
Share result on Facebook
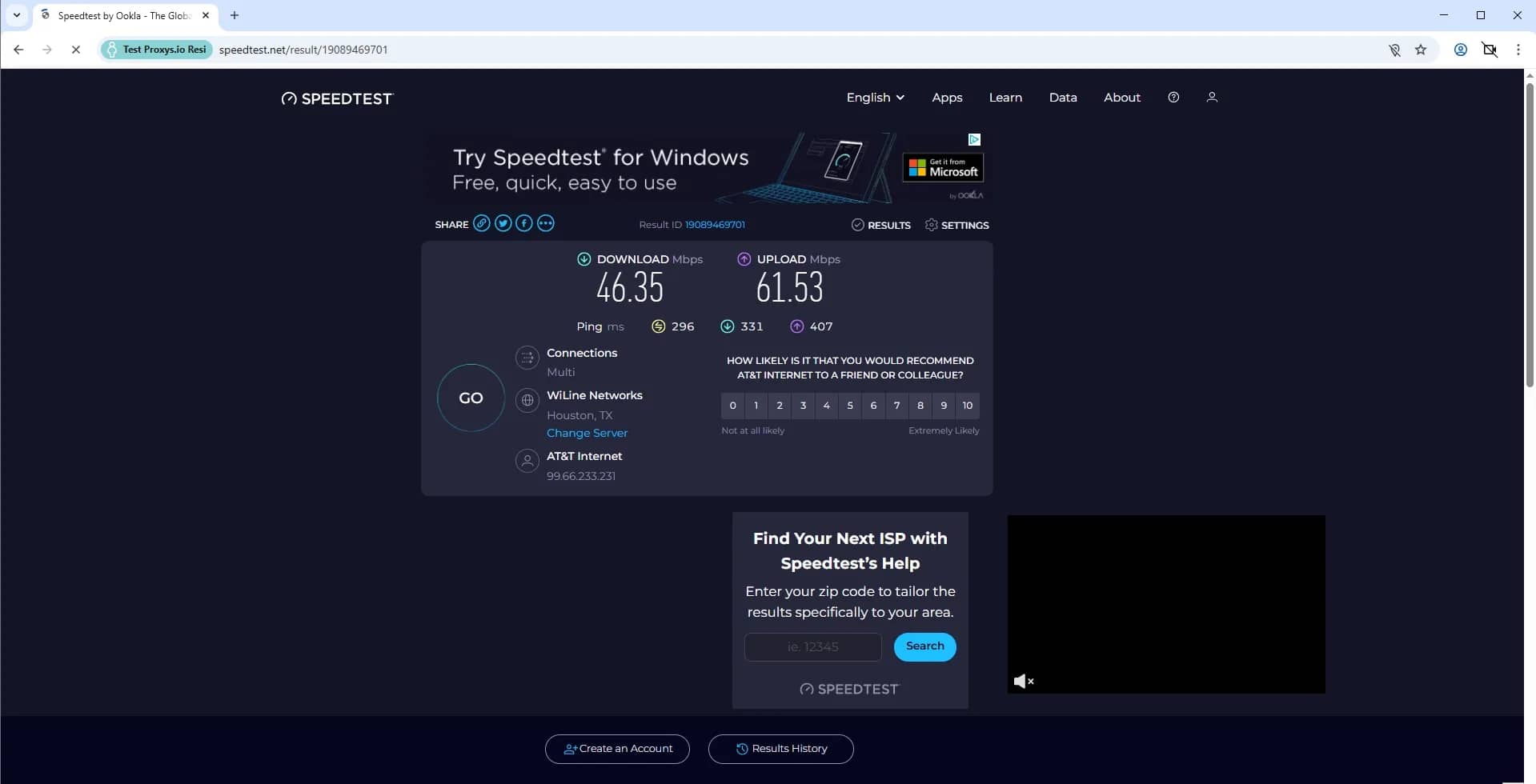click(x=524, y=223)
